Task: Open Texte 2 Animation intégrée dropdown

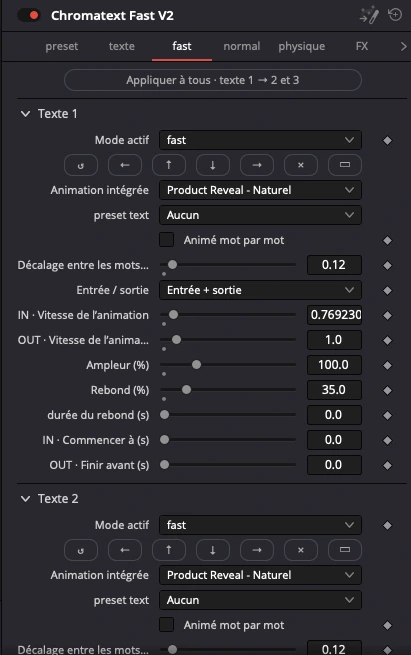Action: 260,575
